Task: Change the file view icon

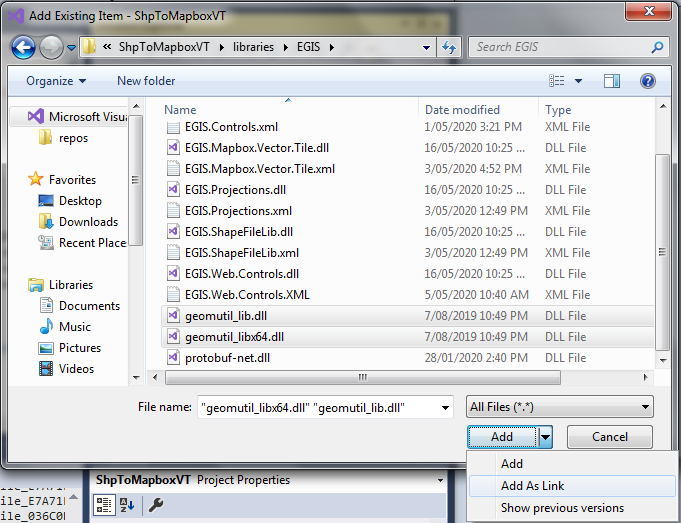Action: pos(557,81)
